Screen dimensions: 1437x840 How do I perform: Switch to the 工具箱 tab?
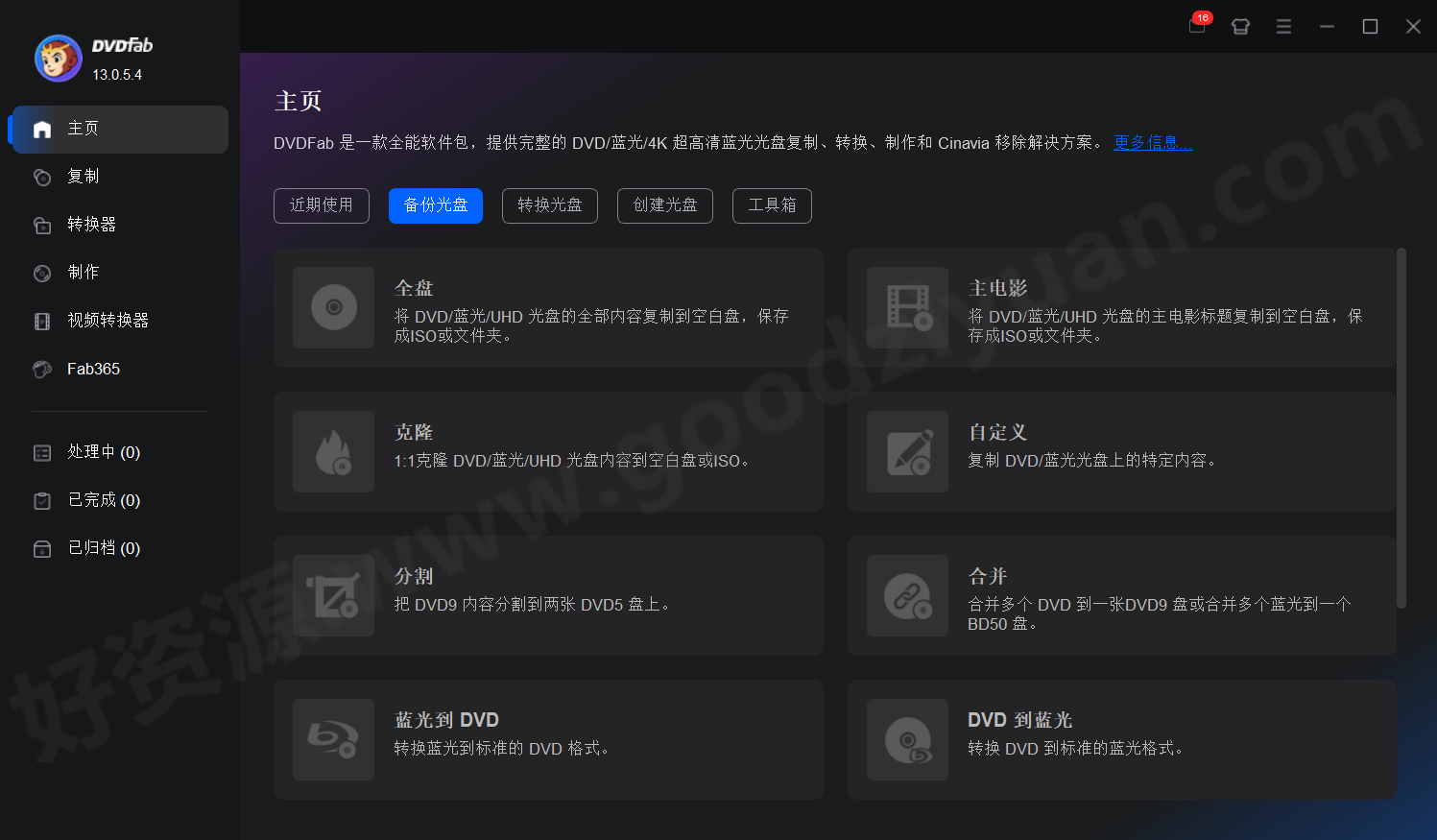point(772,205)
